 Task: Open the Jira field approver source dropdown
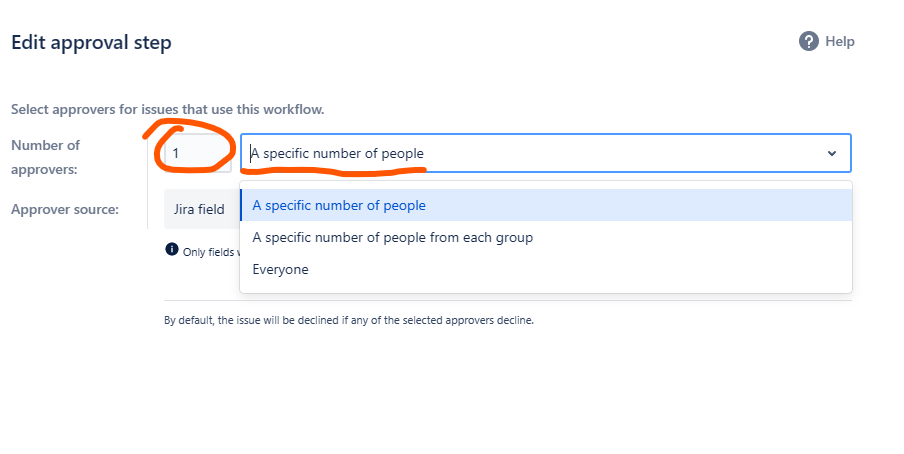(202, 209)
